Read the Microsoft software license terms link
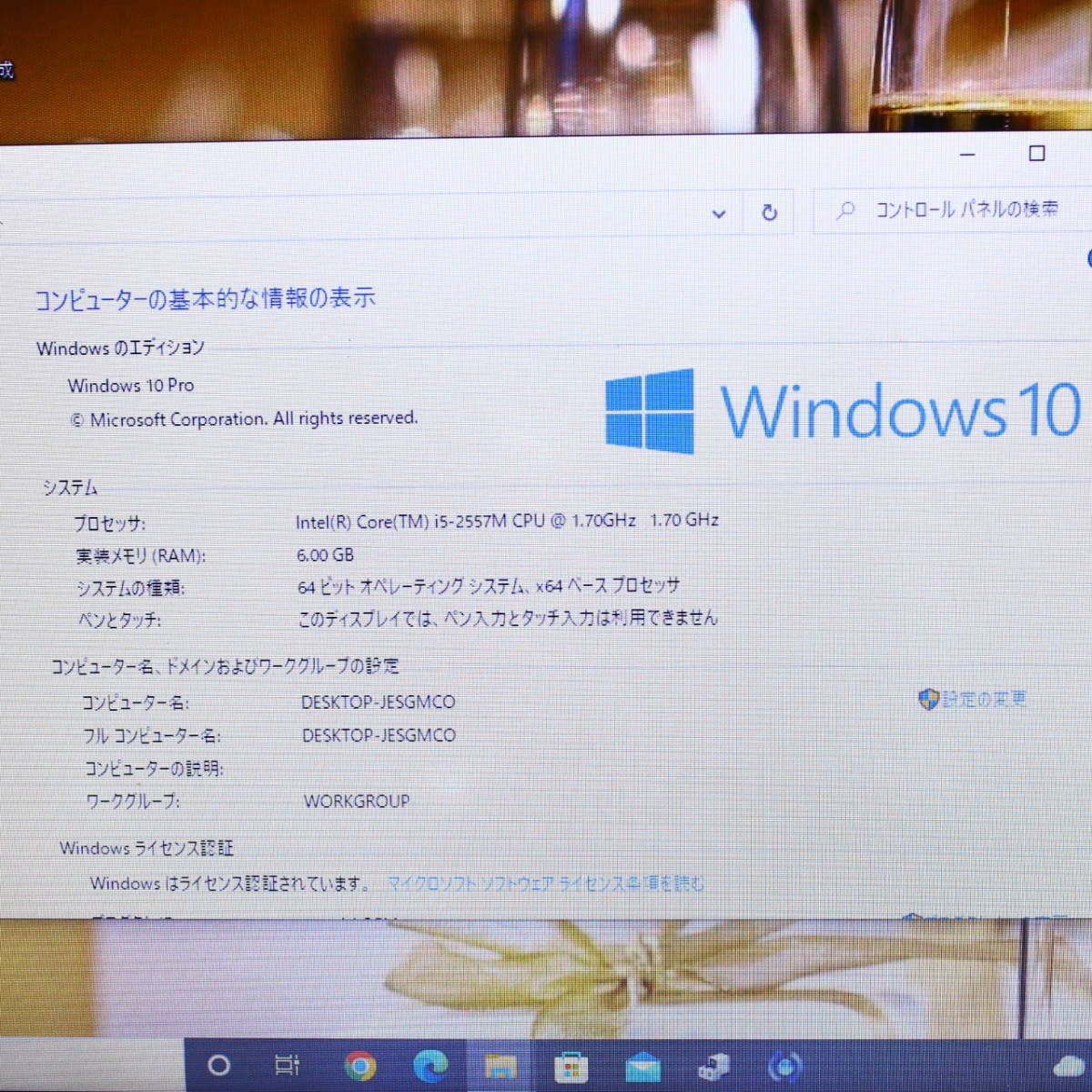The width and height of the screenshot is (1092, 1092). tap(546, 884)
